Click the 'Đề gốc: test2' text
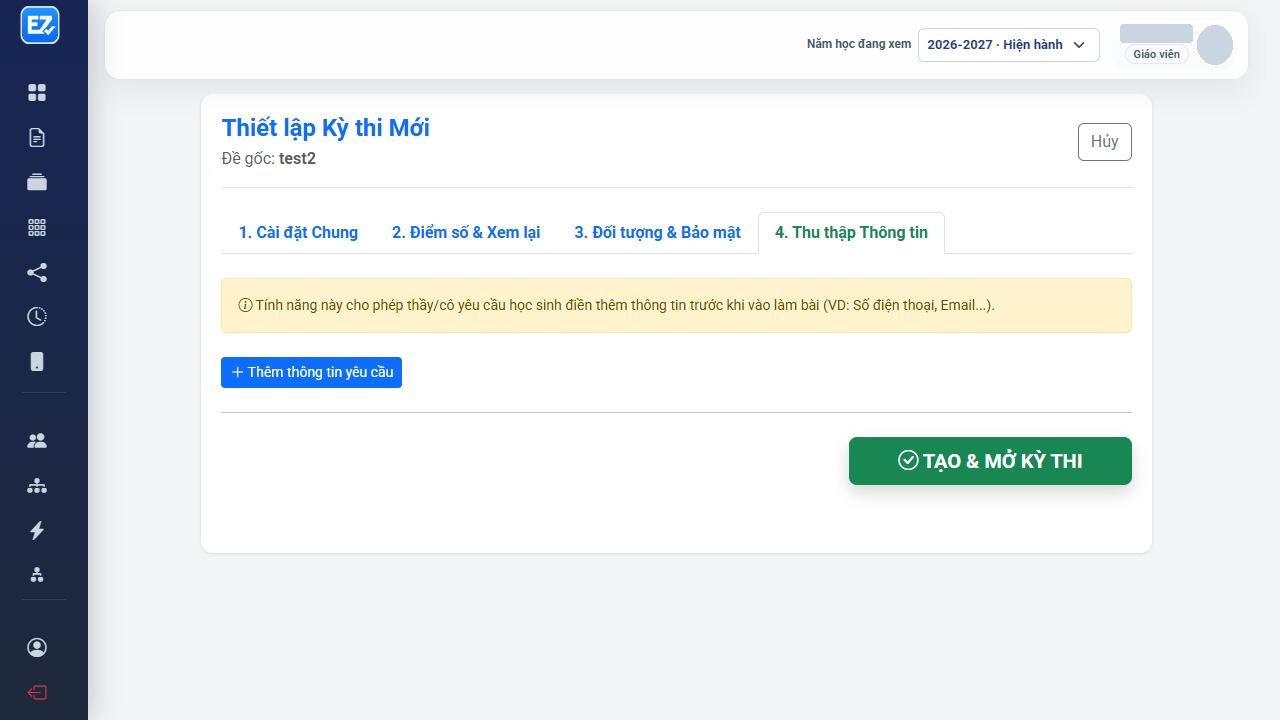The width and height of the screenshot is (1280, 720). [x=269, y=158]
